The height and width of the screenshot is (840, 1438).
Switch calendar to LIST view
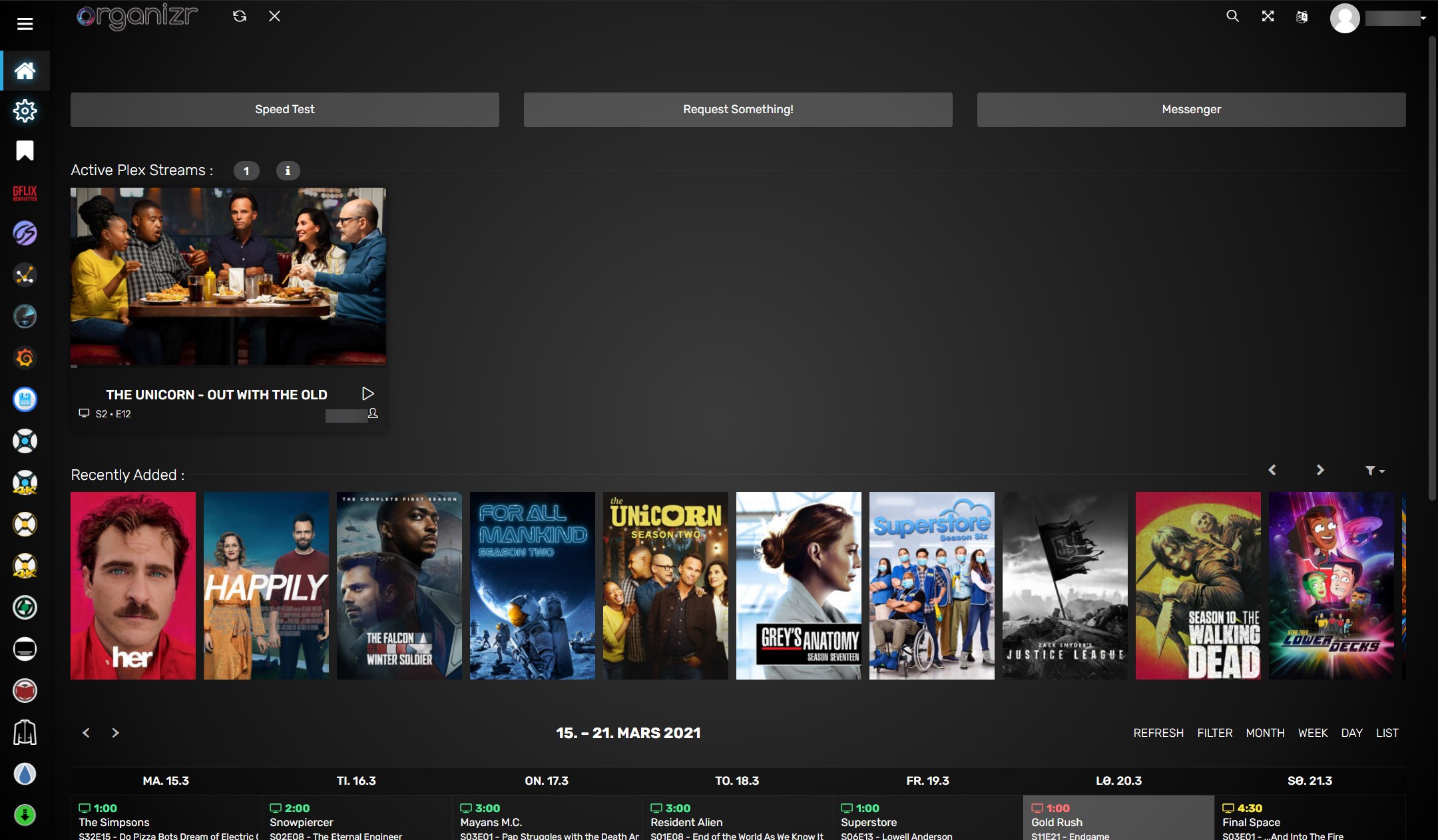pyautogui.click(x=1387, y=733)
